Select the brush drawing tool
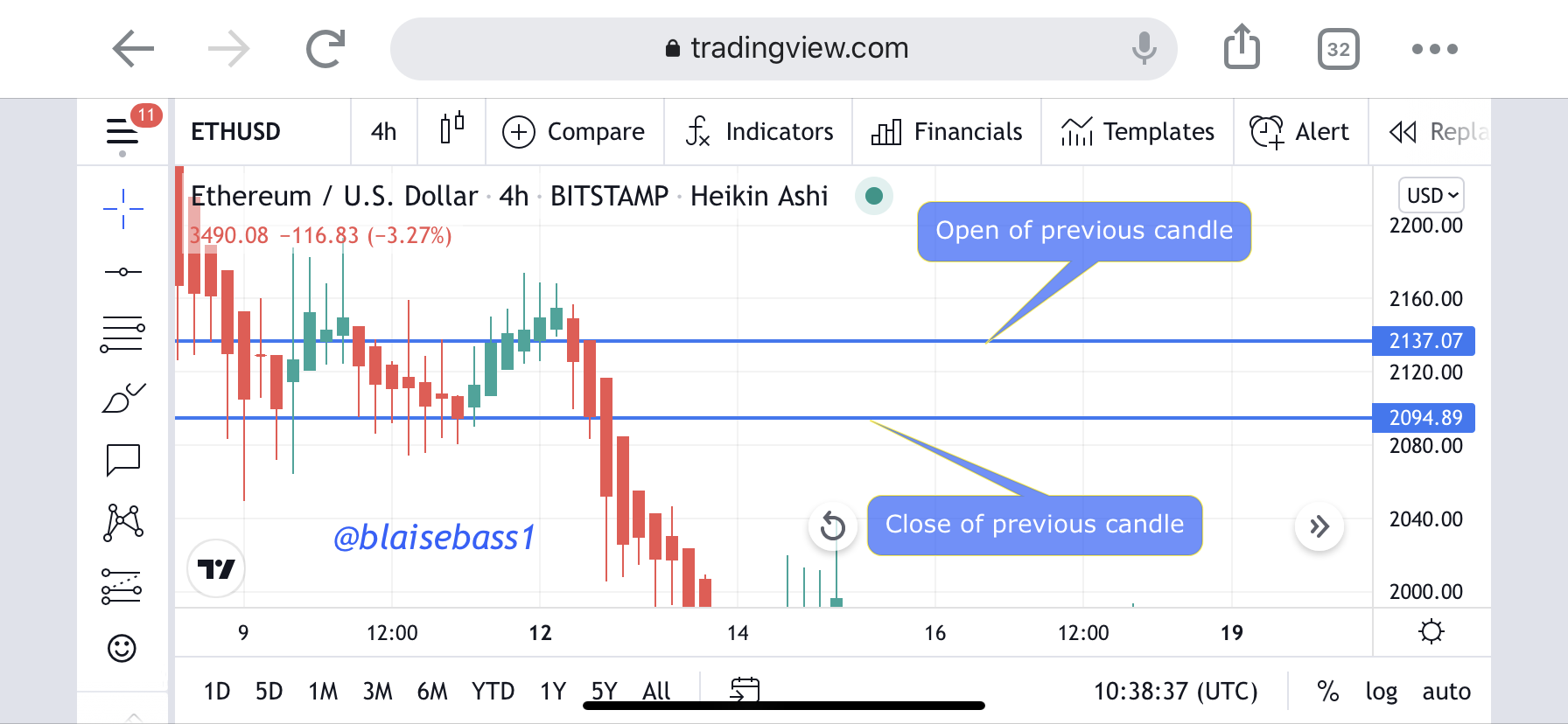 click(x=122, y=398)
